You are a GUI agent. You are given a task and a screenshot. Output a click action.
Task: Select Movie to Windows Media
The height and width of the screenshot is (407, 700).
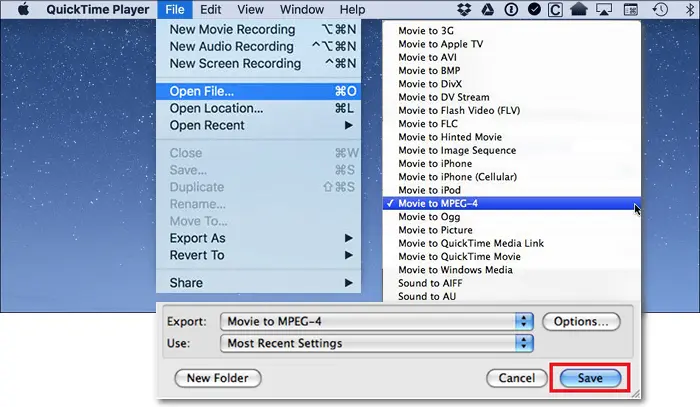click(x=512, y=270)
